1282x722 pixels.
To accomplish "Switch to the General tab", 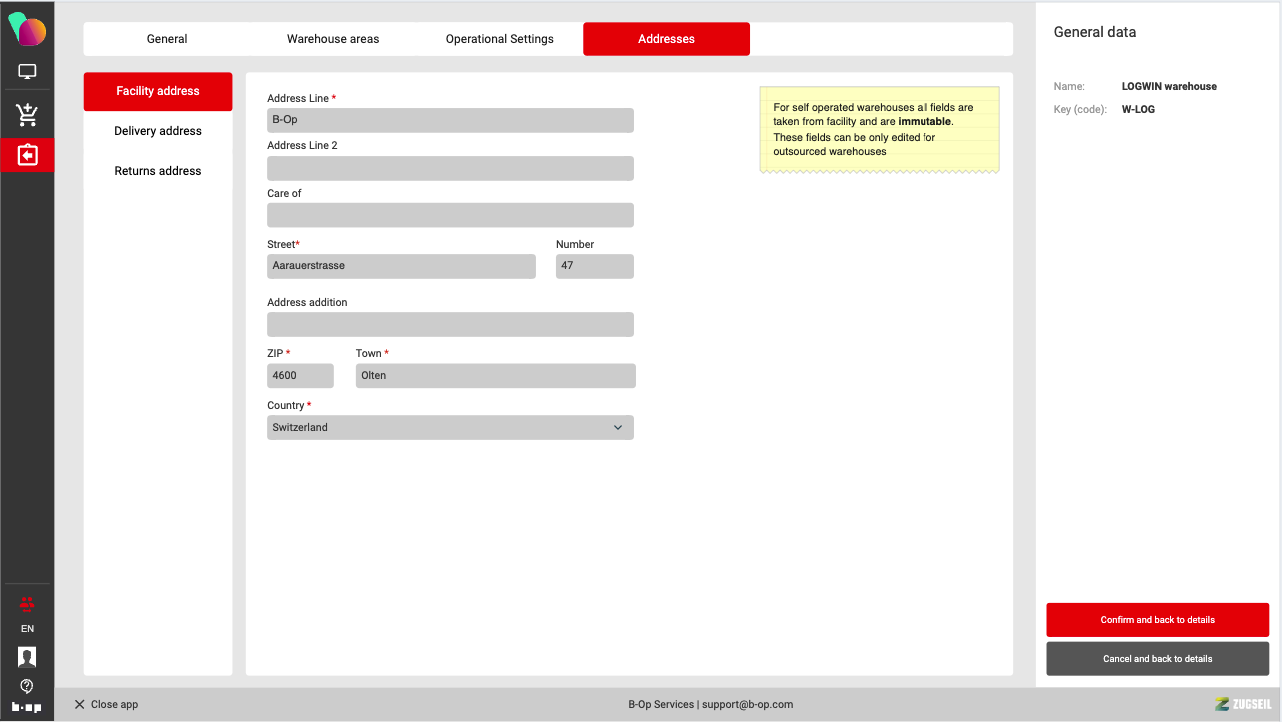I will [167, 39].
